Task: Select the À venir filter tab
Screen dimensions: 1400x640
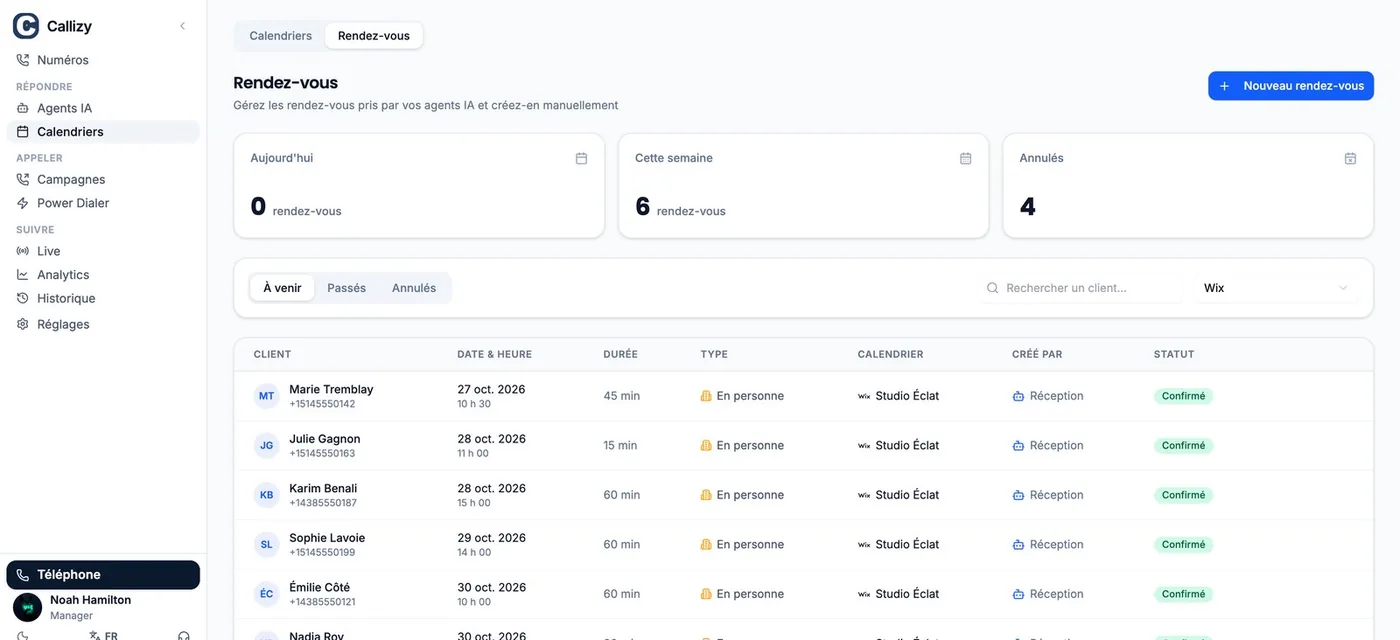Action: point(282,288)
